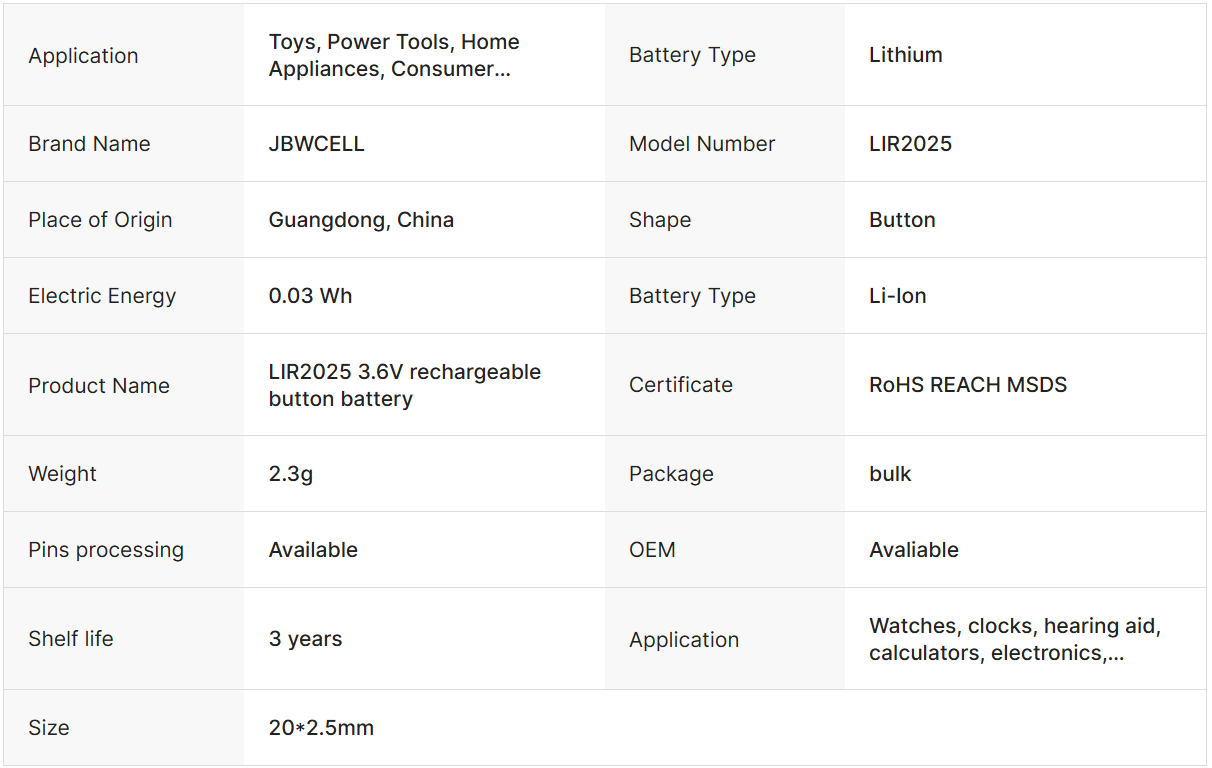Click the 'Li-Ion' battery type value
Viewport: 1212px width, 768px height.
pos(897,296)
